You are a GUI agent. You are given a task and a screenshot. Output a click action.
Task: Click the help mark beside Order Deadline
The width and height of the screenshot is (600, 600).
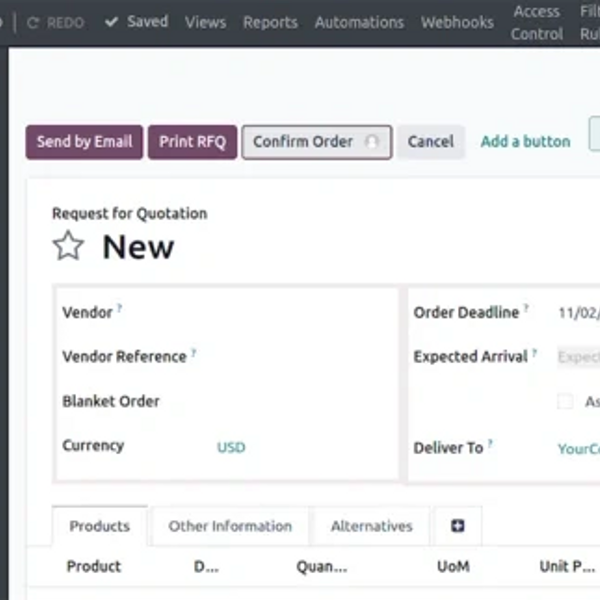coord(526,309)
